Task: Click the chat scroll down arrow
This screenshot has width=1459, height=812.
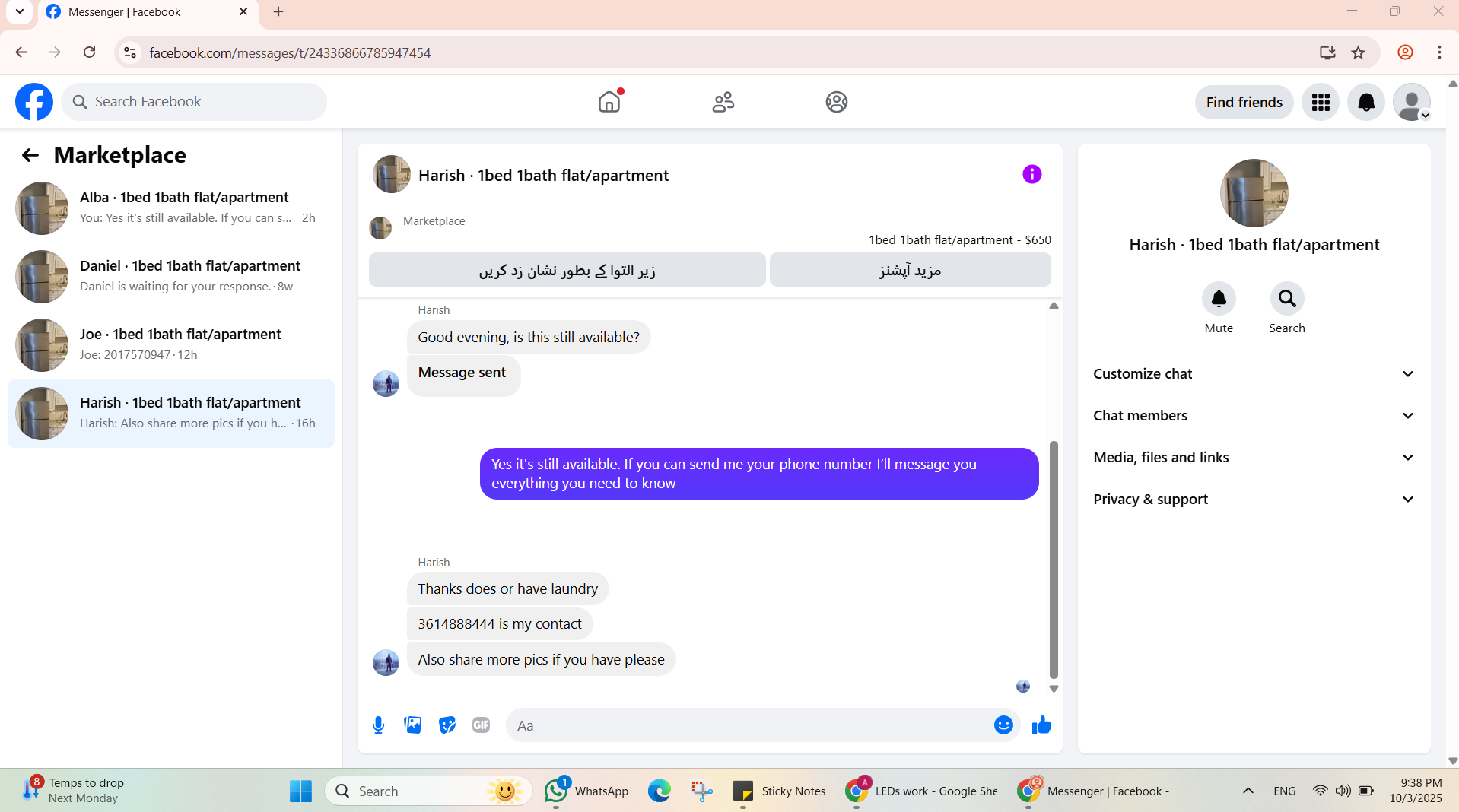Action: click(x=1054, y=689)
